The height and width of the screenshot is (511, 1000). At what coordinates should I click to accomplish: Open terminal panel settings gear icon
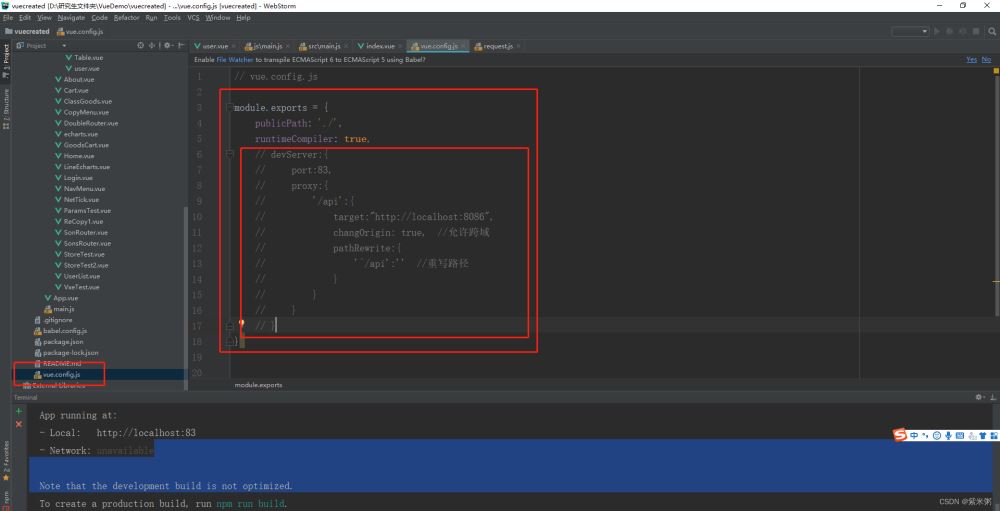(x=979, y=397)
